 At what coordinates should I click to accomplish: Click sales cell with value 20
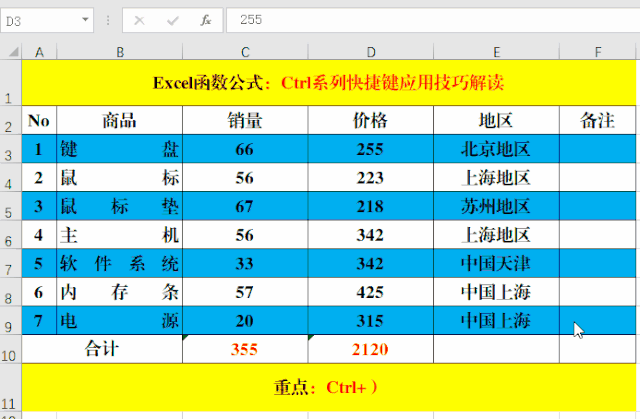tap(245, 321)
